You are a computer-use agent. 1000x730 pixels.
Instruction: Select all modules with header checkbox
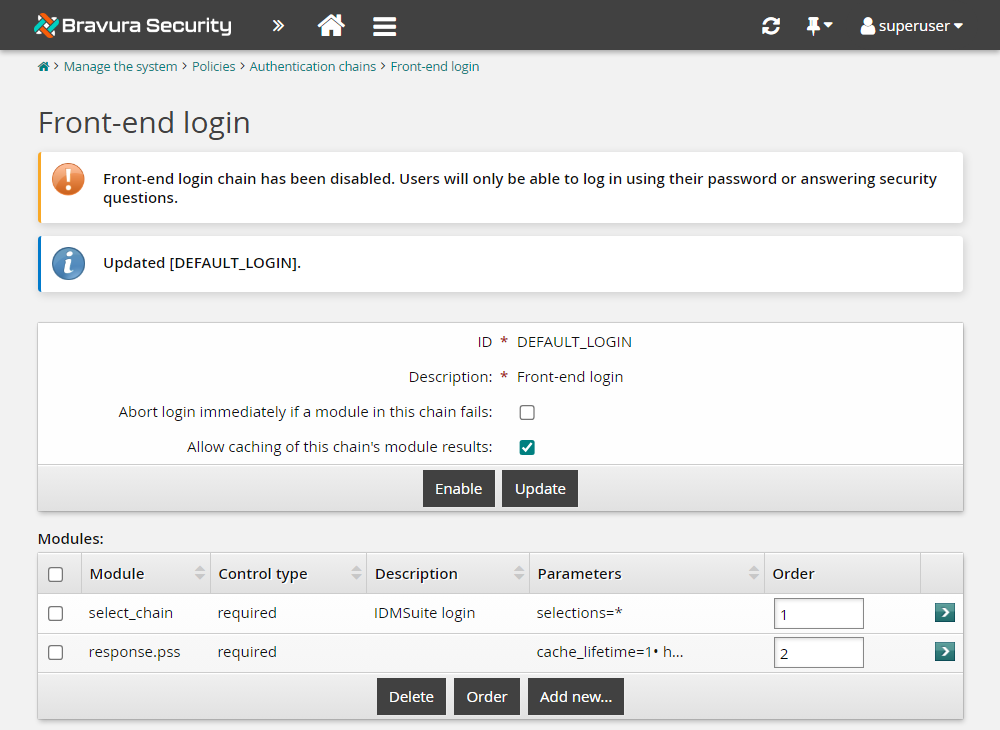pos(56,574)
